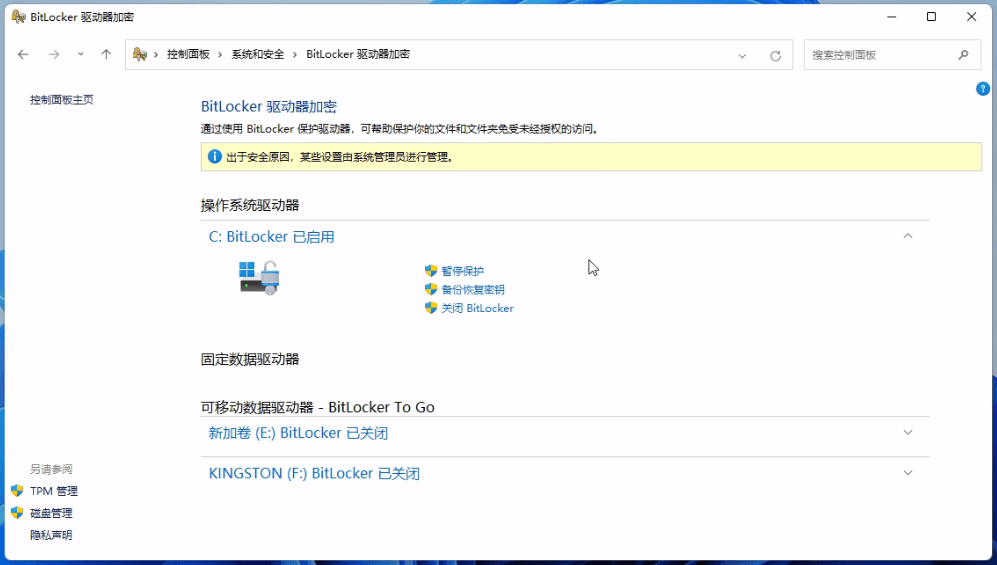Click 暂停保护 link
This screenshot has height=565, width=997.
pyautogui.click(x=462, y=271)
